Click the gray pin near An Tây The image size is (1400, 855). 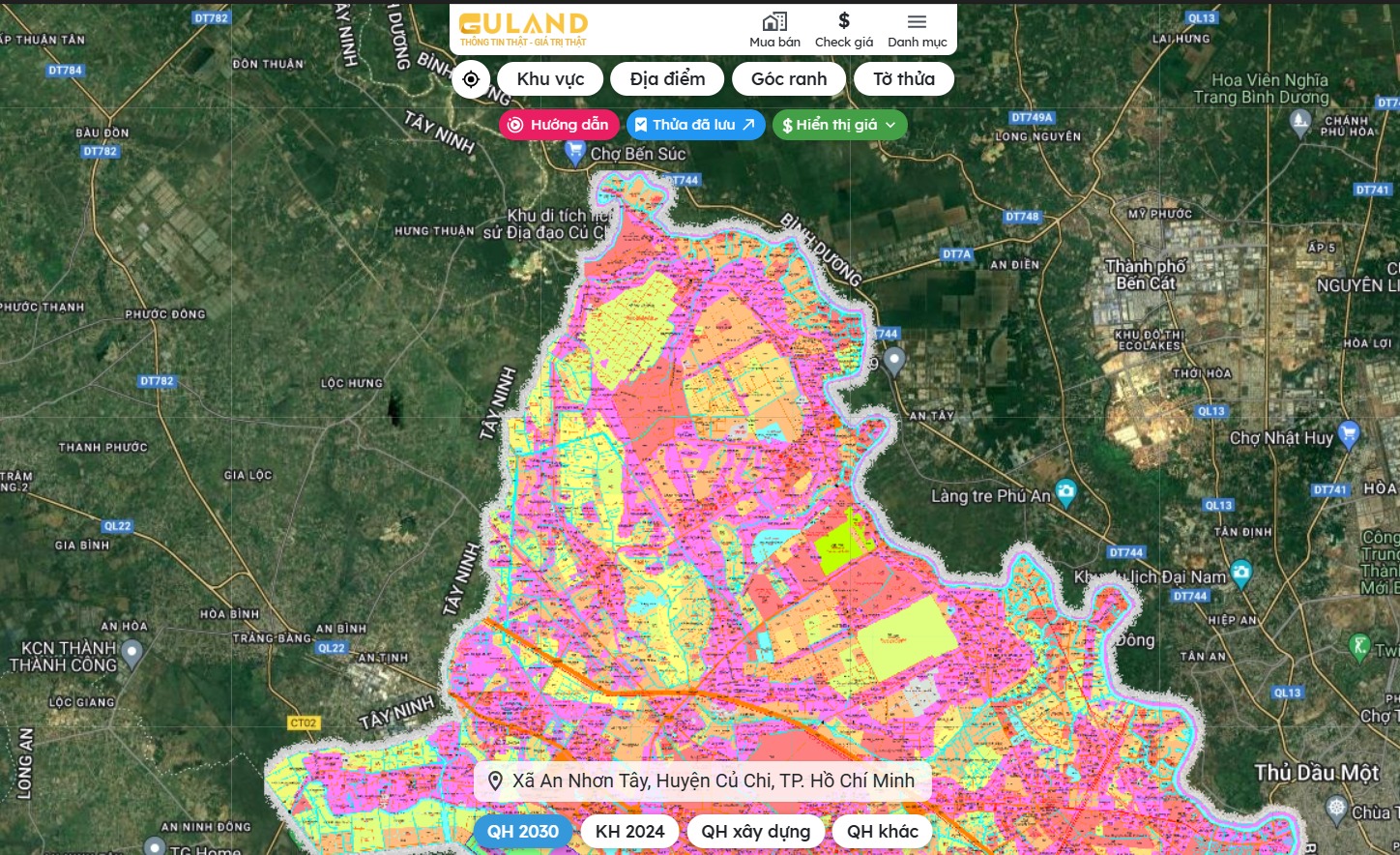point(894,361)
